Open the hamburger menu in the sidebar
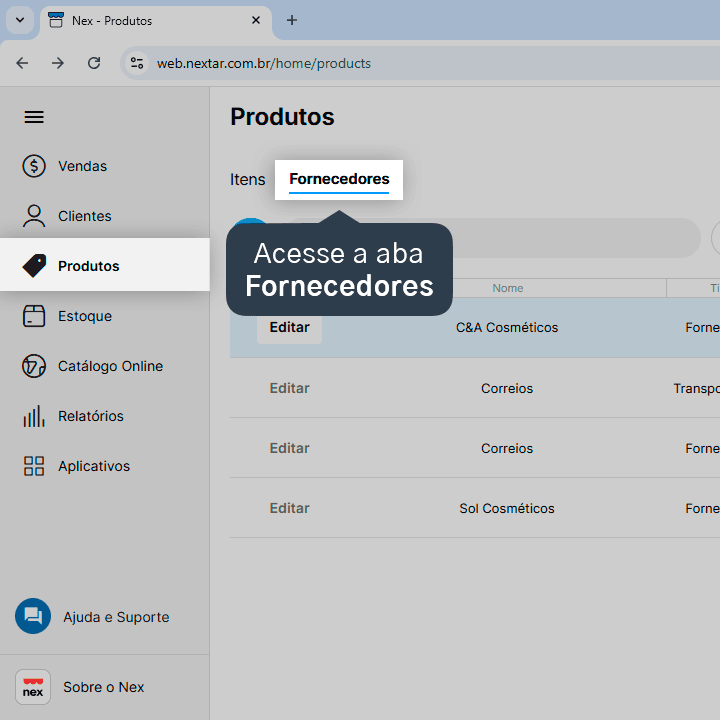This screenshot has height=720, width=720. [34, 117]
